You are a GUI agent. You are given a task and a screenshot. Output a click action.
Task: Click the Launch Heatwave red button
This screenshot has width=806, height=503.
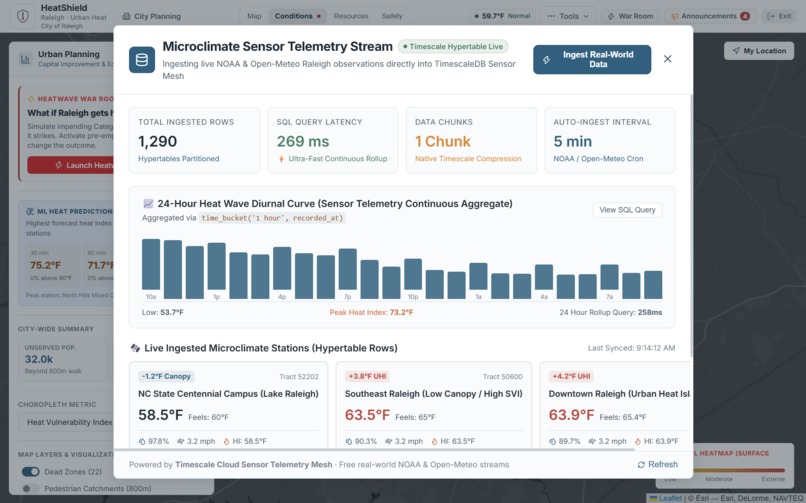point(71,165)
